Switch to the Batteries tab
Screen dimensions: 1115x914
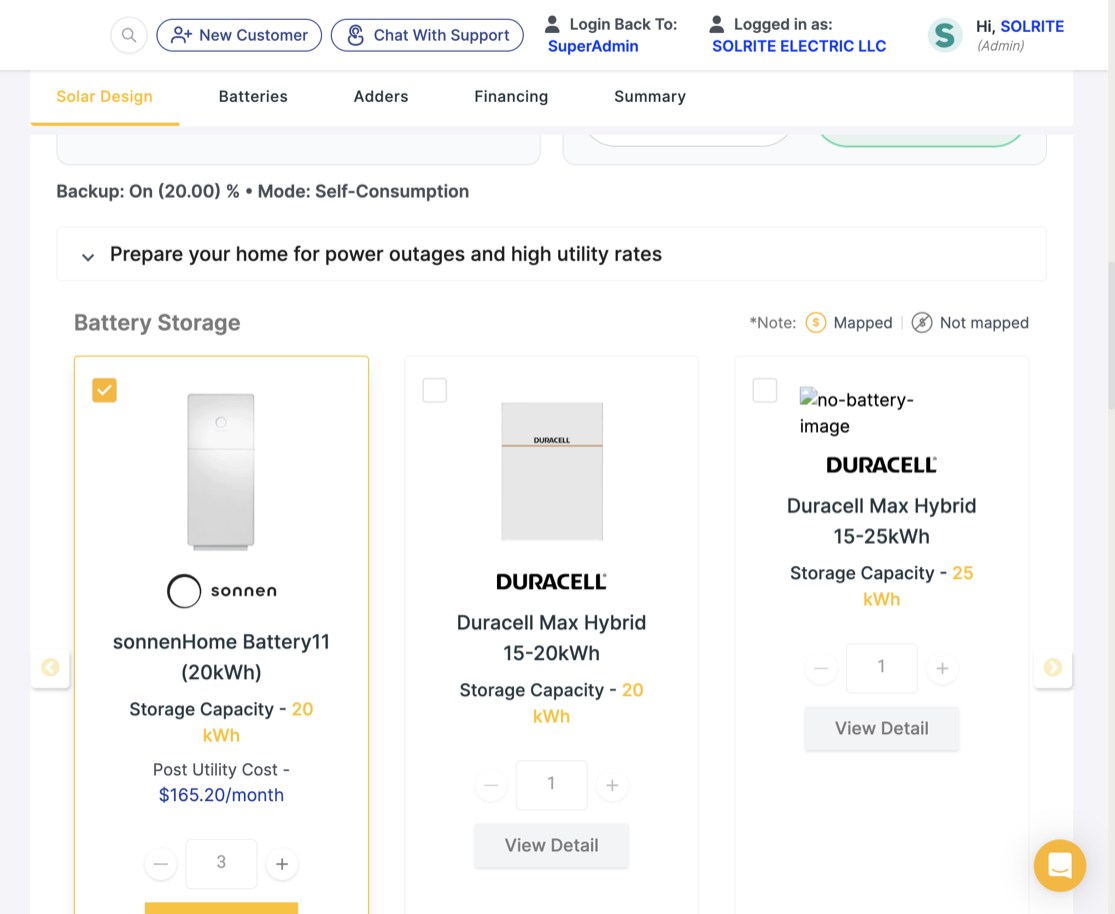point(253,97)
